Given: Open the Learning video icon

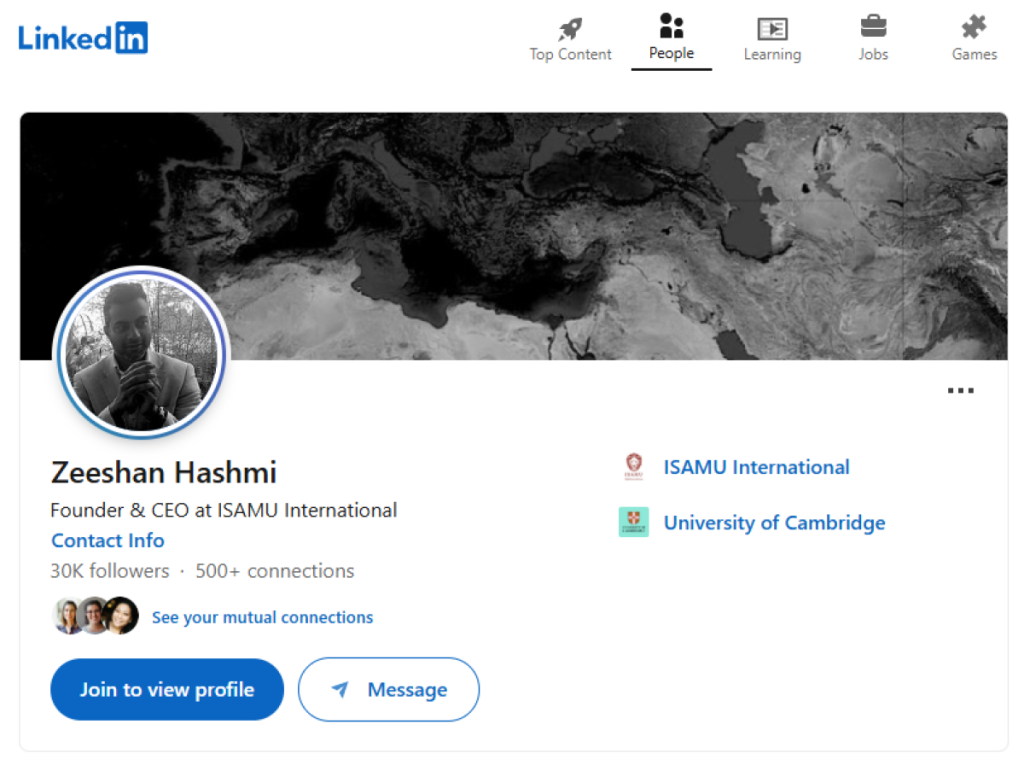Looking at the screenshot, I should (x=772, y=29).
